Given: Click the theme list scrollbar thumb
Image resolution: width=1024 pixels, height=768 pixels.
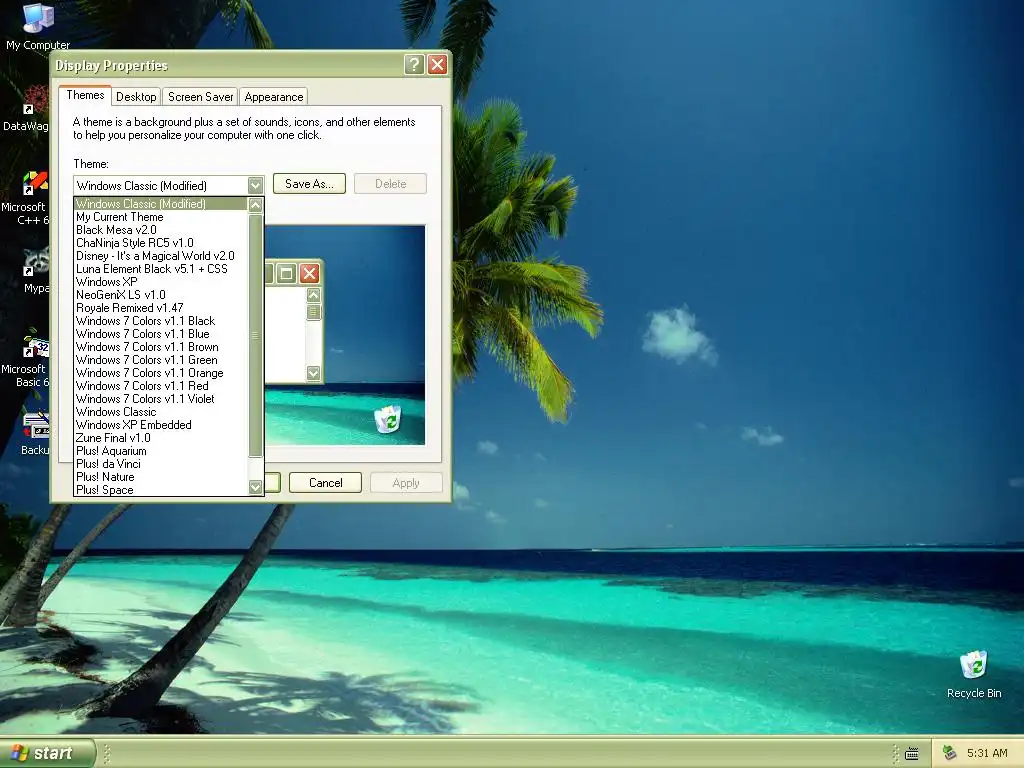Looking at the screenshot, I should tap(255, 336).
